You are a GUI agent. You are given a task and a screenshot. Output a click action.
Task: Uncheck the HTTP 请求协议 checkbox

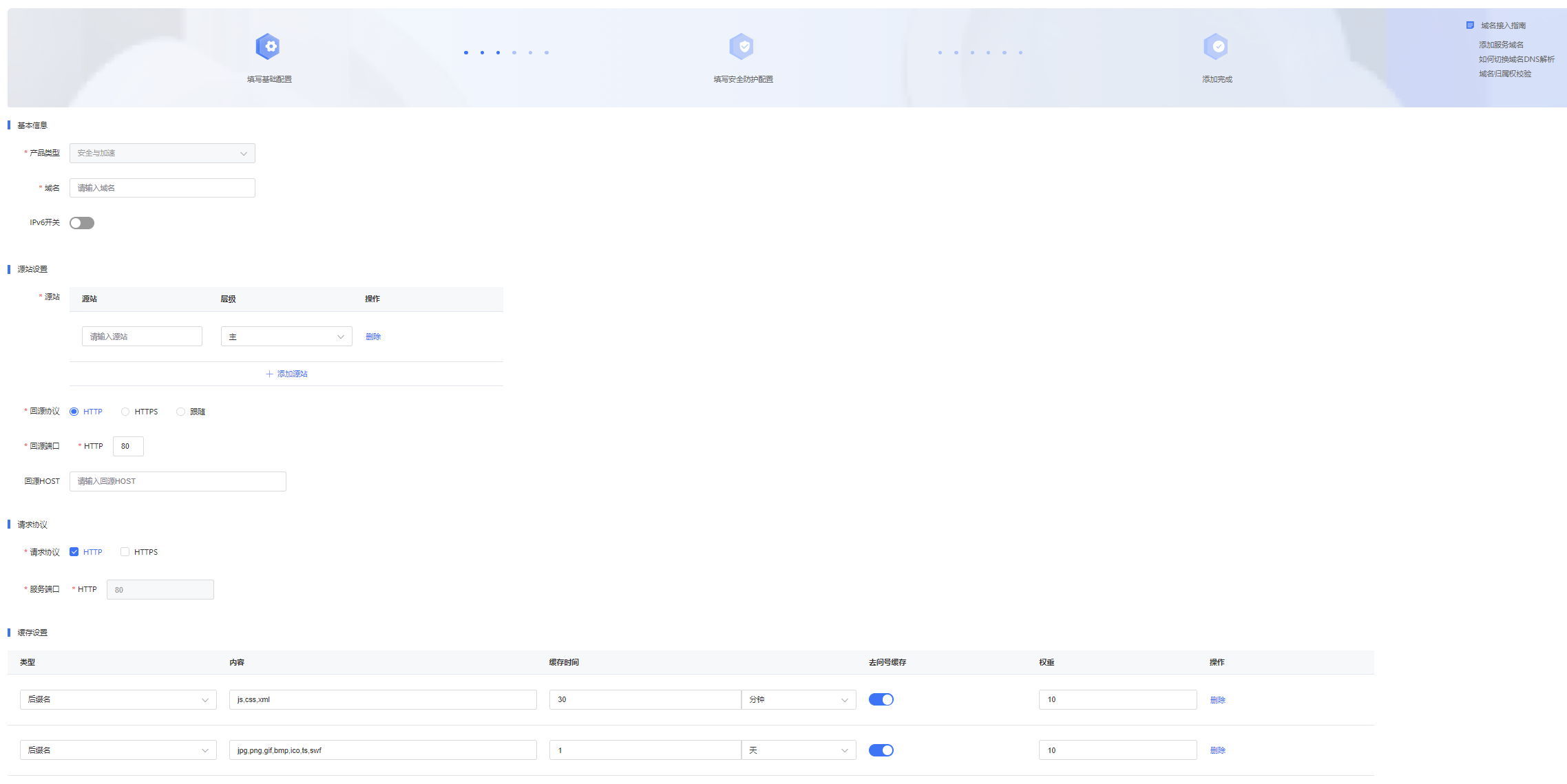pos(74,552)
